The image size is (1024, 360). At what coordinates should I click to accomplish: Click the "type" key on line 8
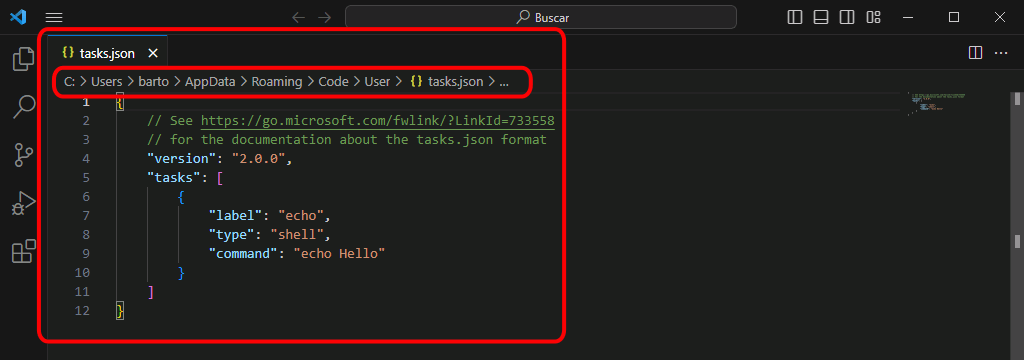point(232,235)
